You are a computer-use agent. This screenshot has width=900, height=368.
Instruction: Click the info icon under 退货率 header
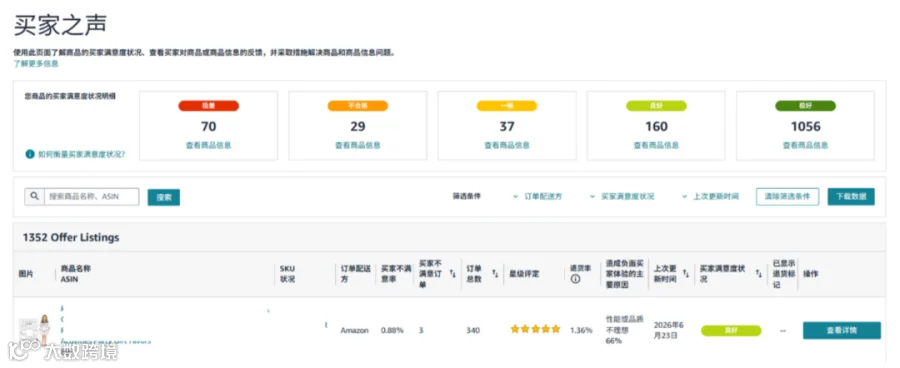click(575, 279)
